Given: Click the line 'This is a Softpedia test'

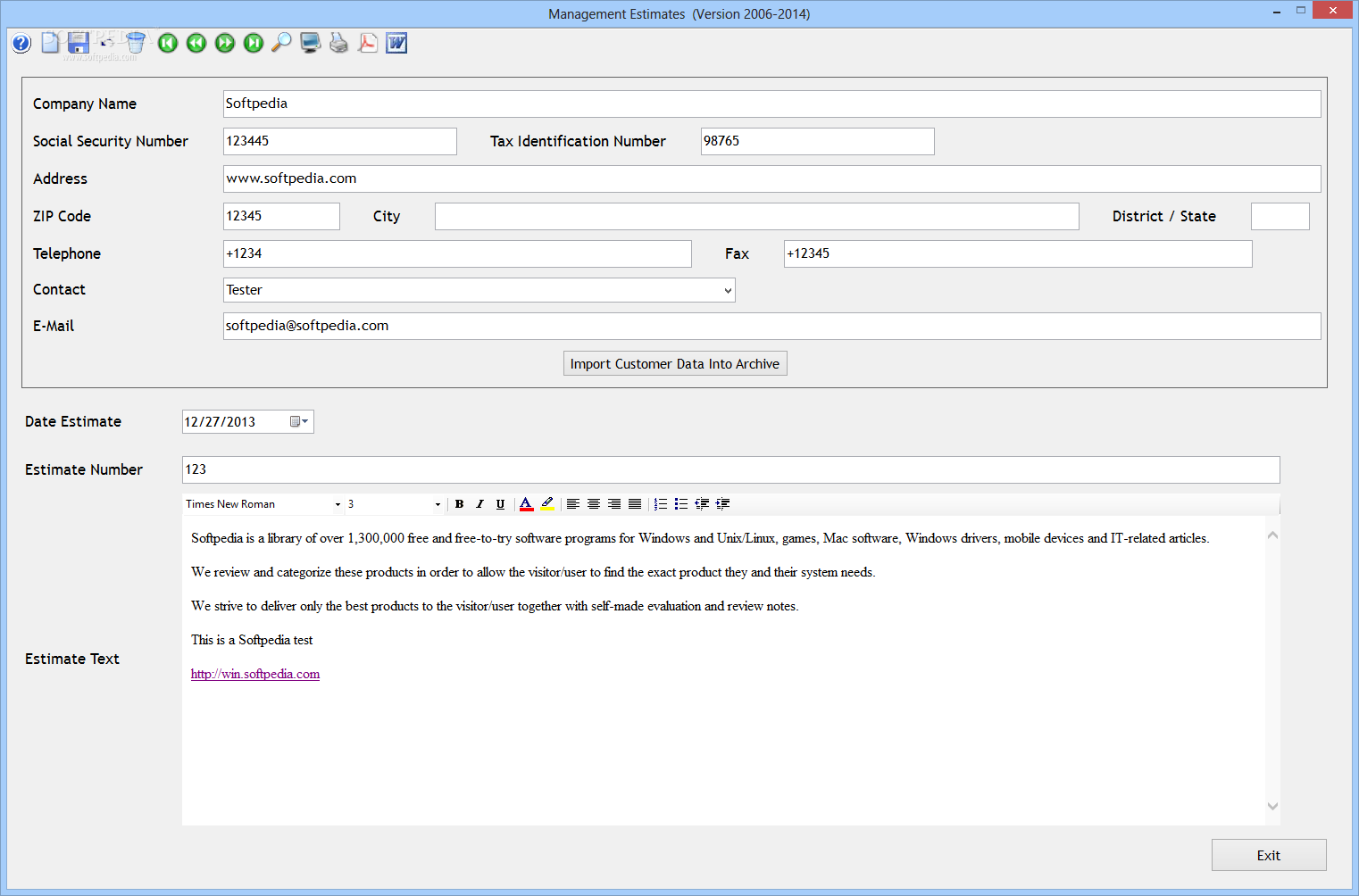Looking at the screenshot, I should (x=252, y=640).
